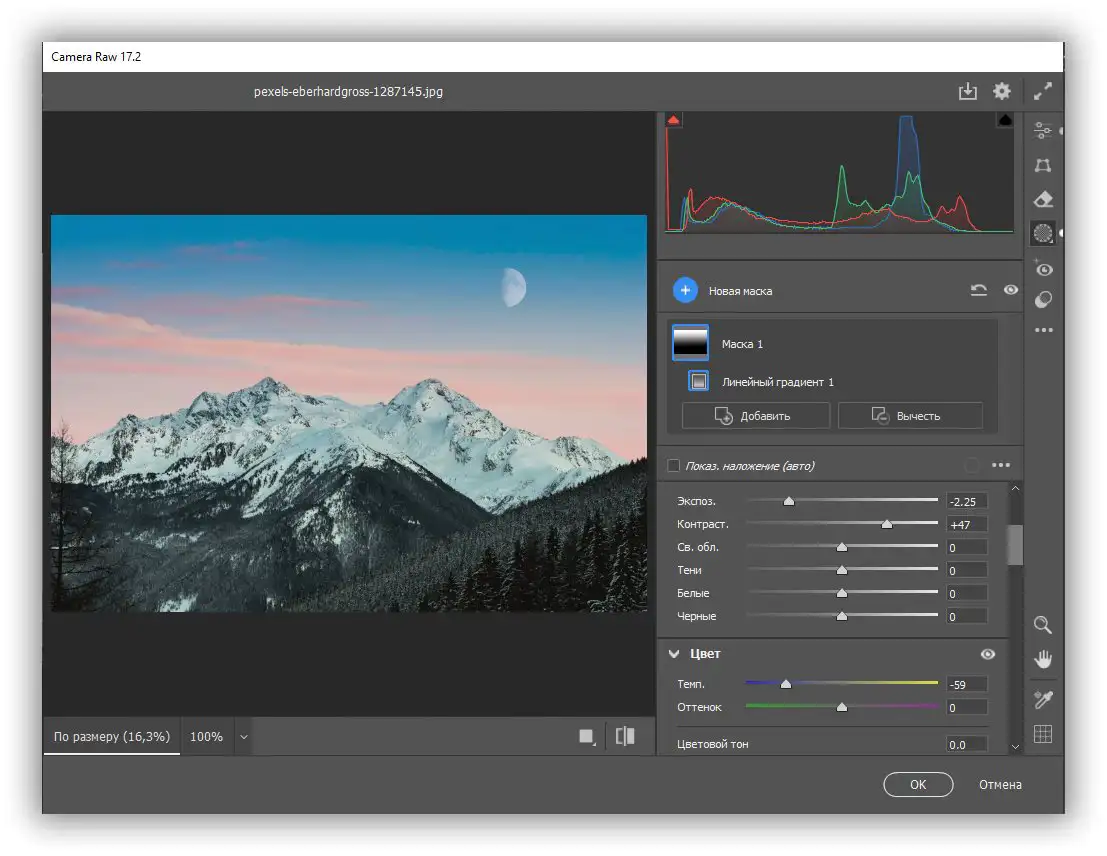Screen dimensions: 1107x856
Task: Select the Hand pan tool
Action: click(1043, 659)
